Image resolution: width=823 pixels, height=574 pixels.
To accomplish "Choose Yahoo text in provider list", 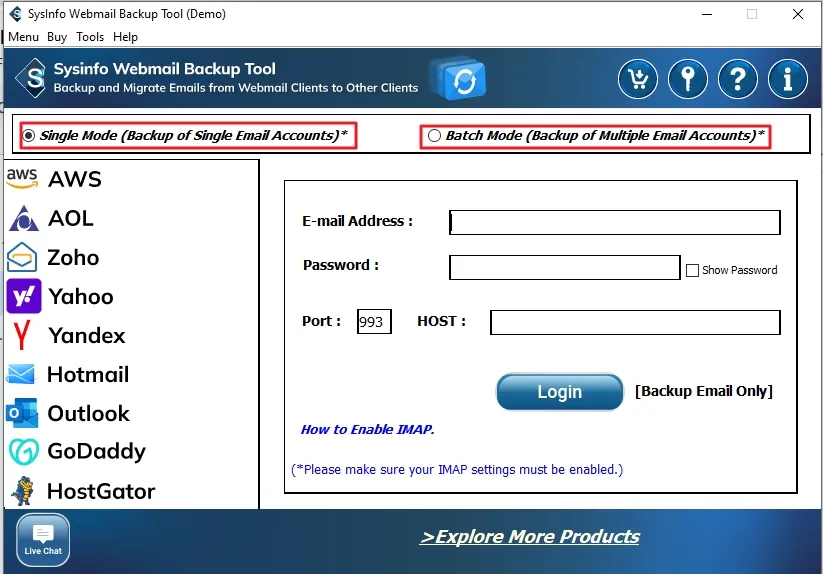I will tap(81, 297).
